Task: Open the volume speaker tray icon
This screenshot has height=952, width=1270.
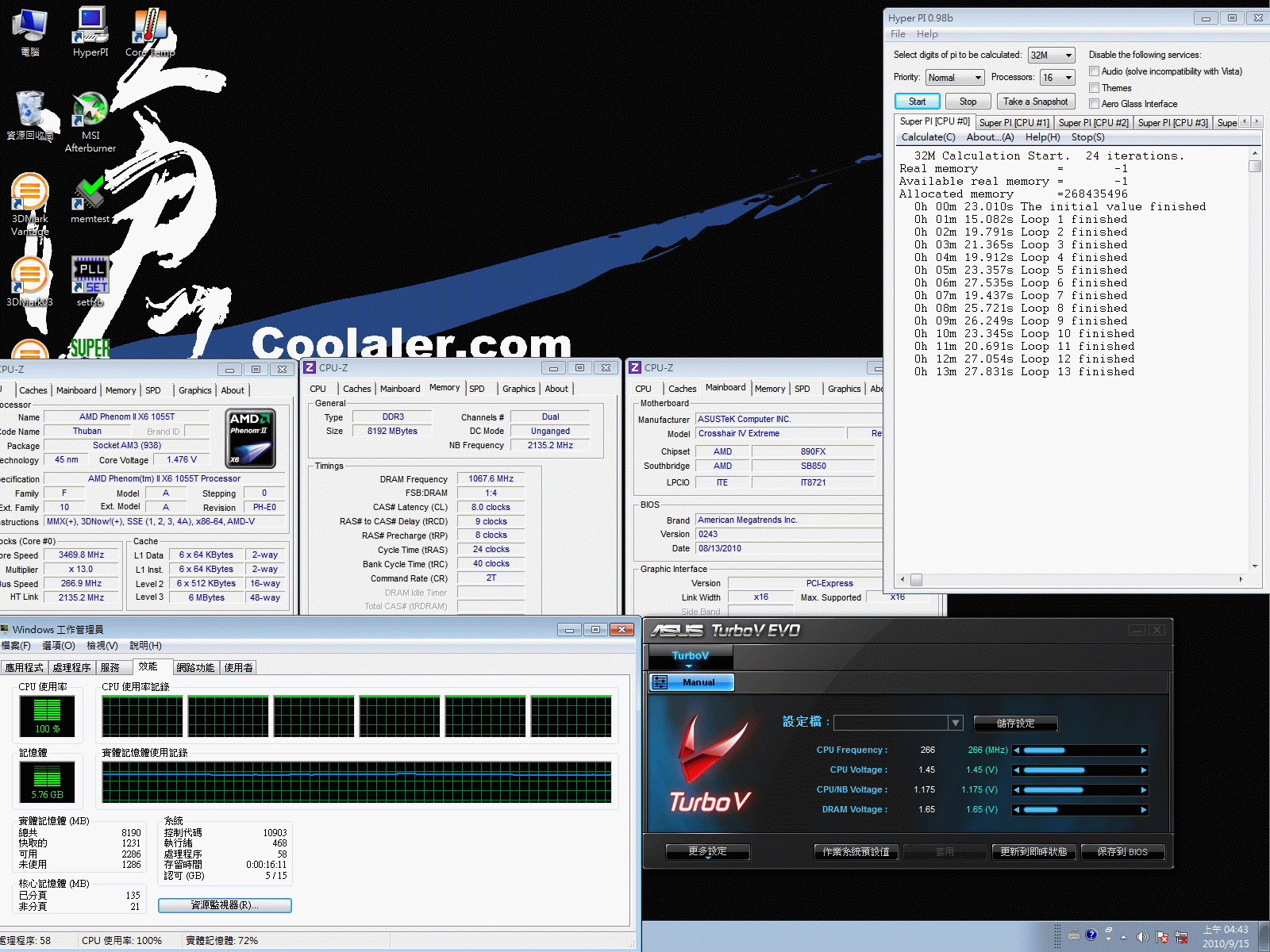Action: tap(1142, 937)
